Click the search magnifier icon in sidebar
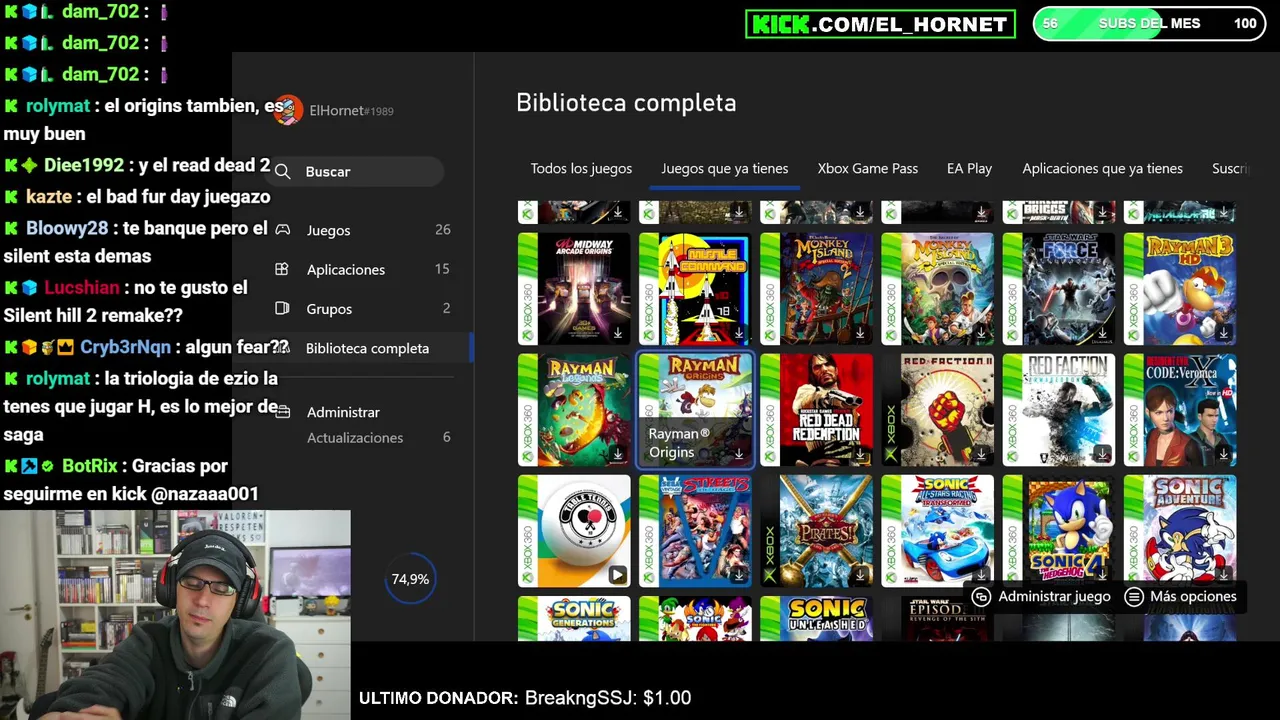1280x720 pixels. coord(283,172)
